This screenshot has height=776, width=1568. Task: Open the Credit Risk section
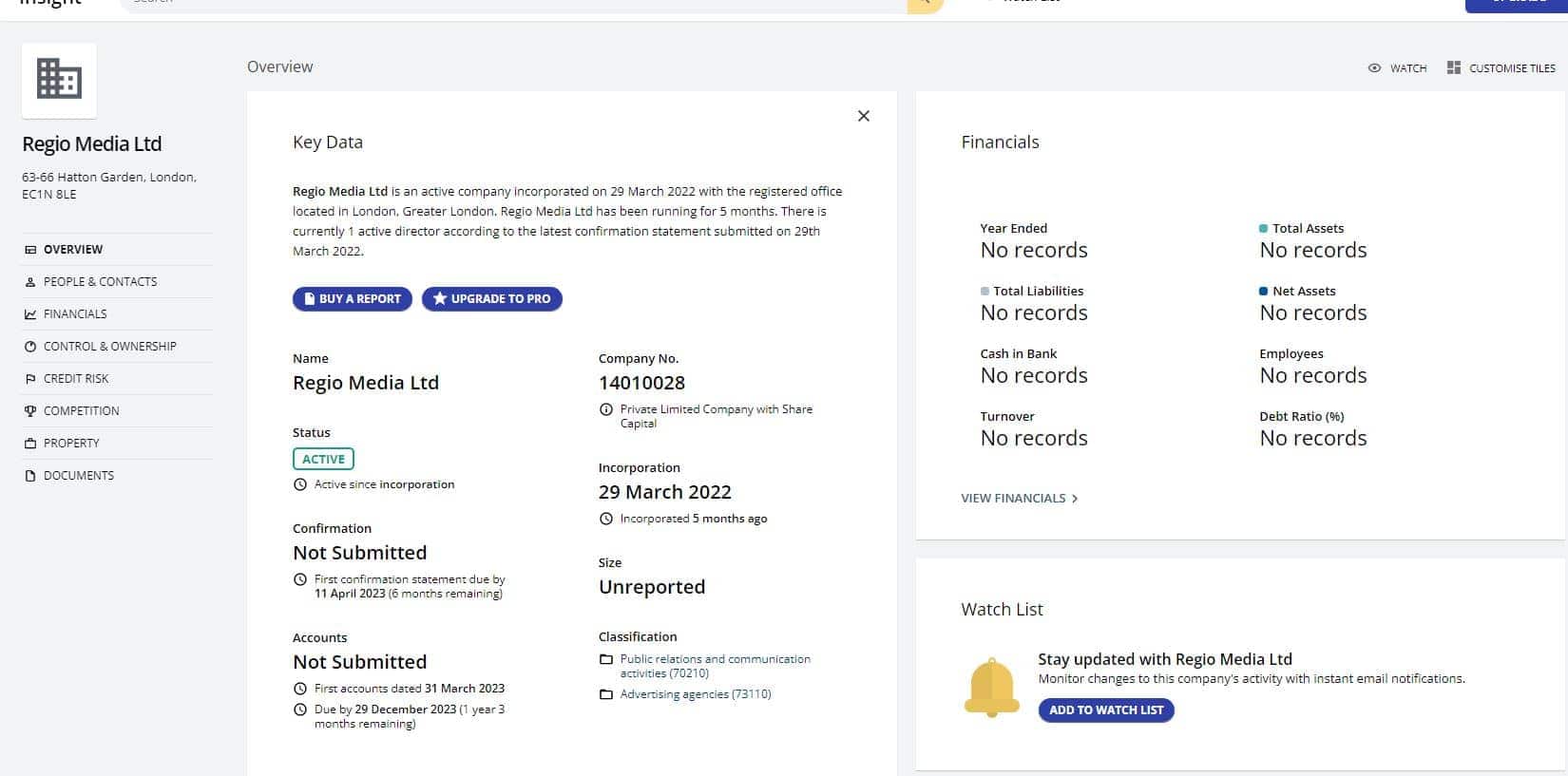point(76,379)
